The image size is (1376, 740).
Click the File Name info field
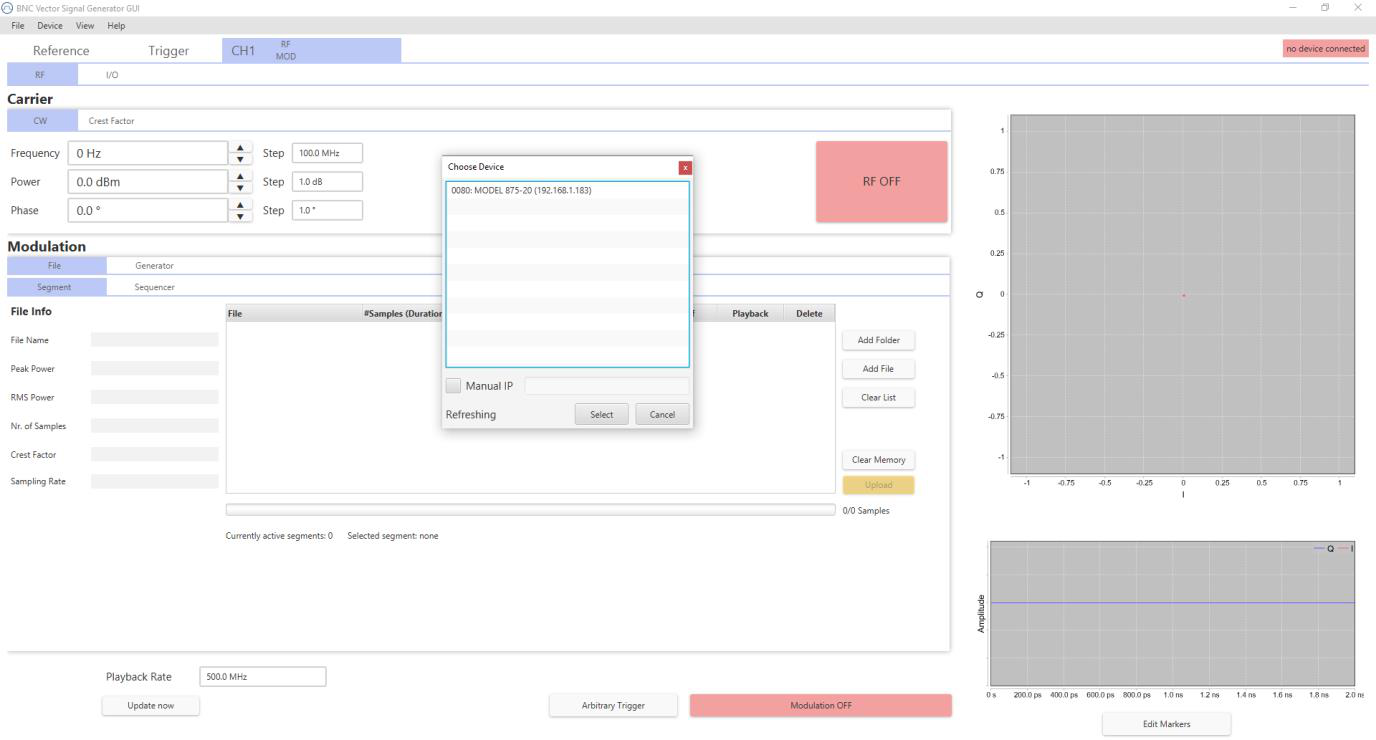[154, 340]
